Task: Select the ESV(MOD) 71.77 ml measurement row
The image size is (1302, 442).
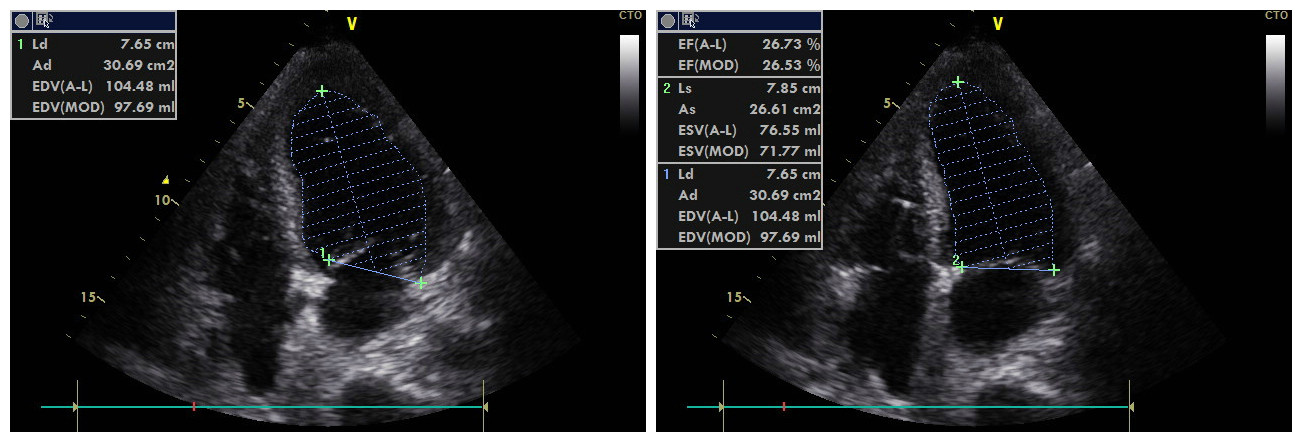Action: pos(740,152)
